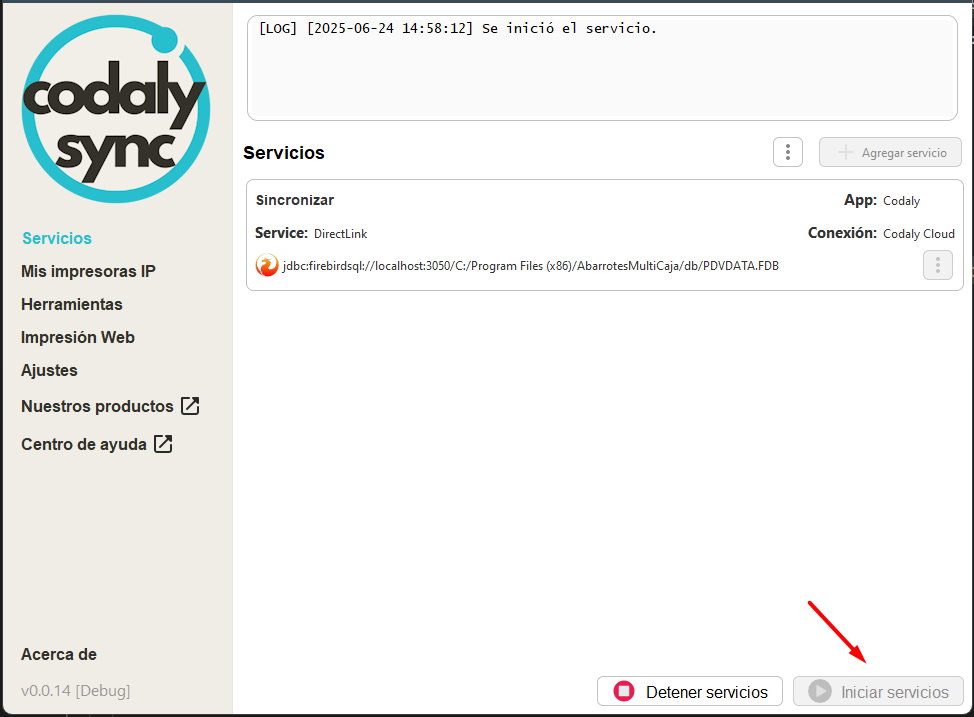The image size is (974, 717).
Task: Click the App value Codaly
Action: [x=901, y=201]
